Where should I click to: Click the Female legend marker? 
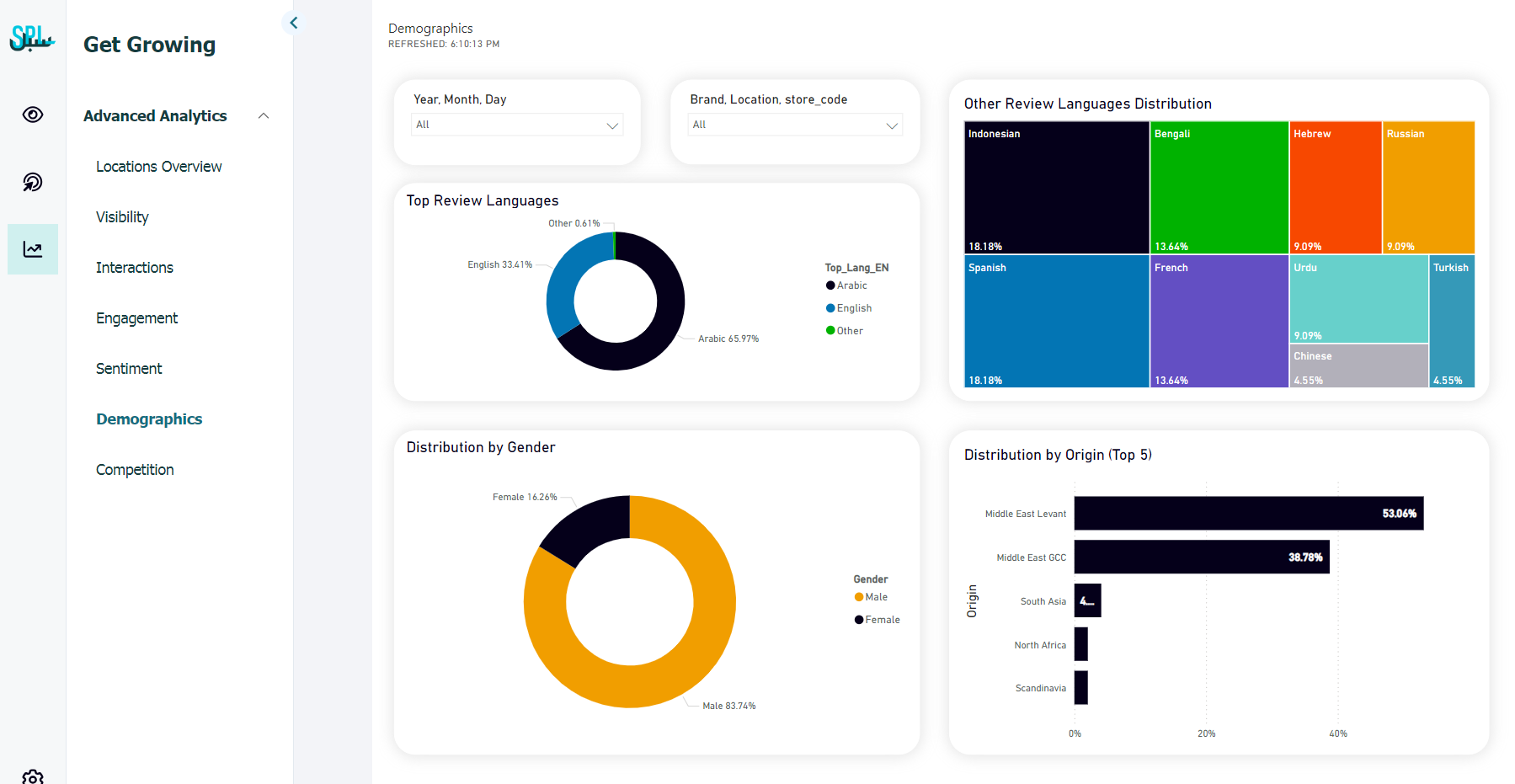tap(859, 620)
